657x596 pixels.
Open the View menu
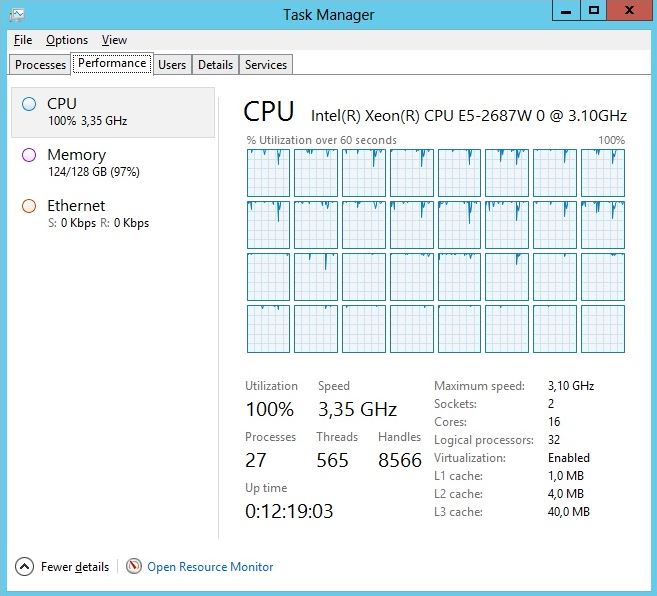tap(114, 40)
